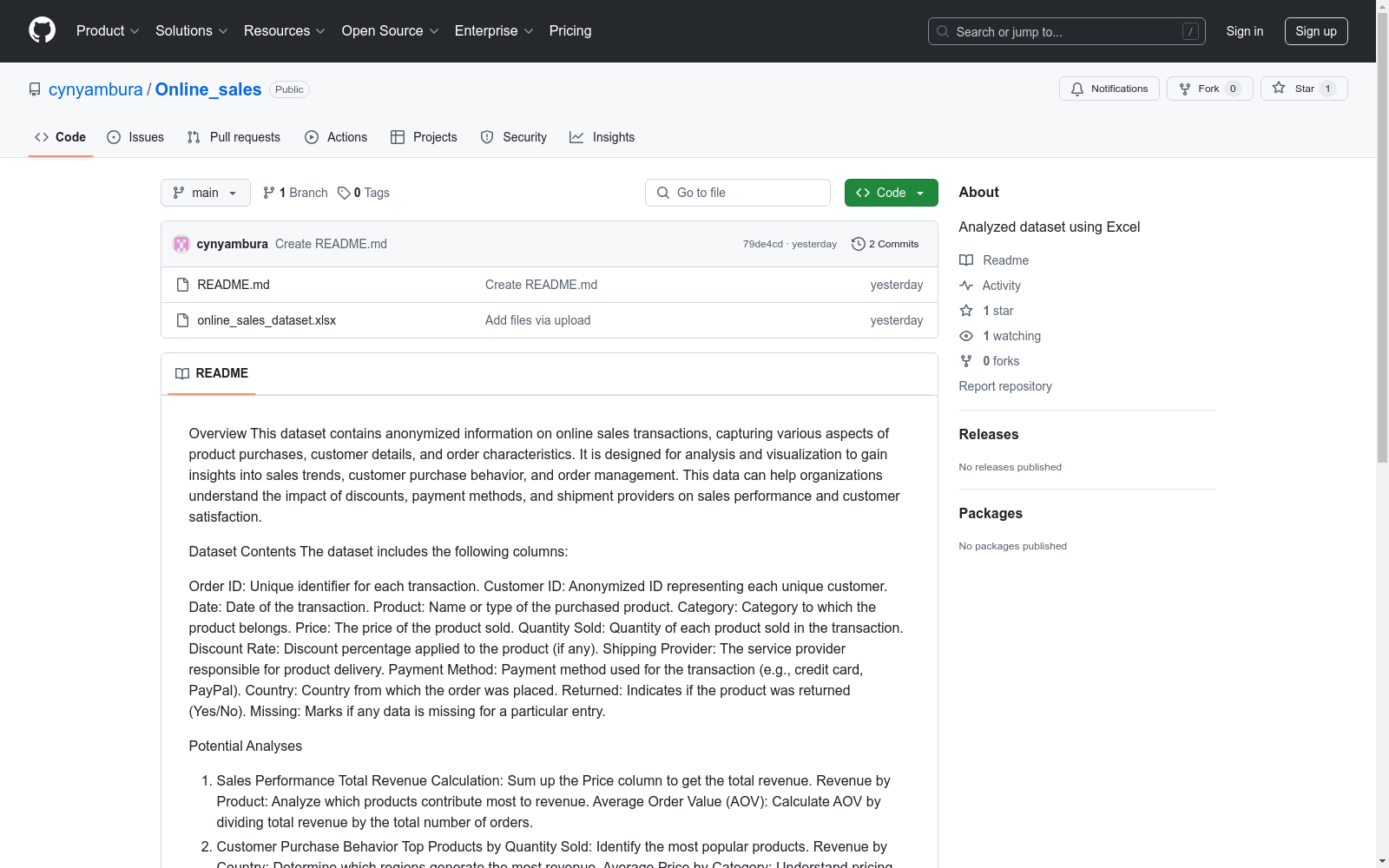This screenshot has width=1389, height=868.
Task: Open the Packages heading link
Action: 991,513
